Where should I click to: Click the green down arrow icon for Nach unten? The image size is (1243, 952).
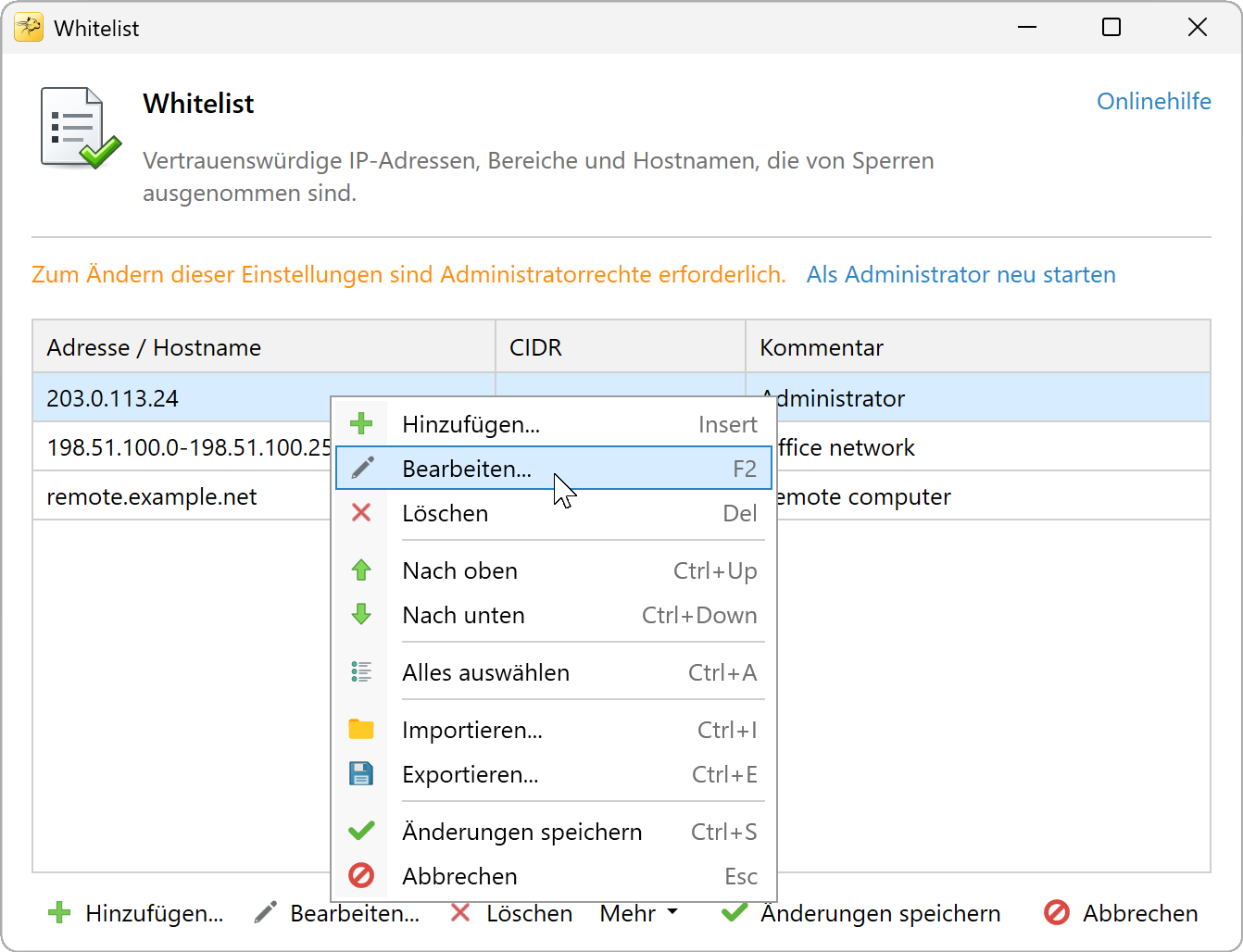[x=361, y=615]
